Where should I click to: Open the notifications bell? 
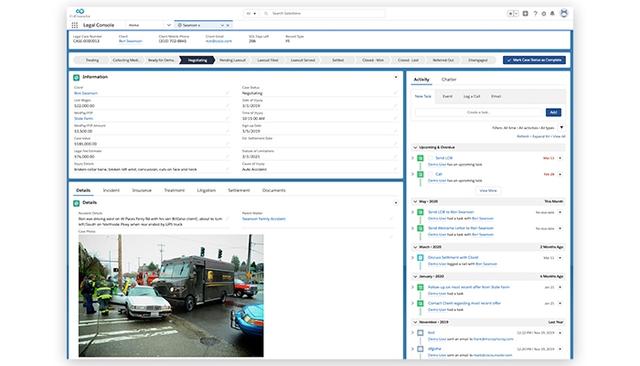pyautogui.click(x=552, y=13)
